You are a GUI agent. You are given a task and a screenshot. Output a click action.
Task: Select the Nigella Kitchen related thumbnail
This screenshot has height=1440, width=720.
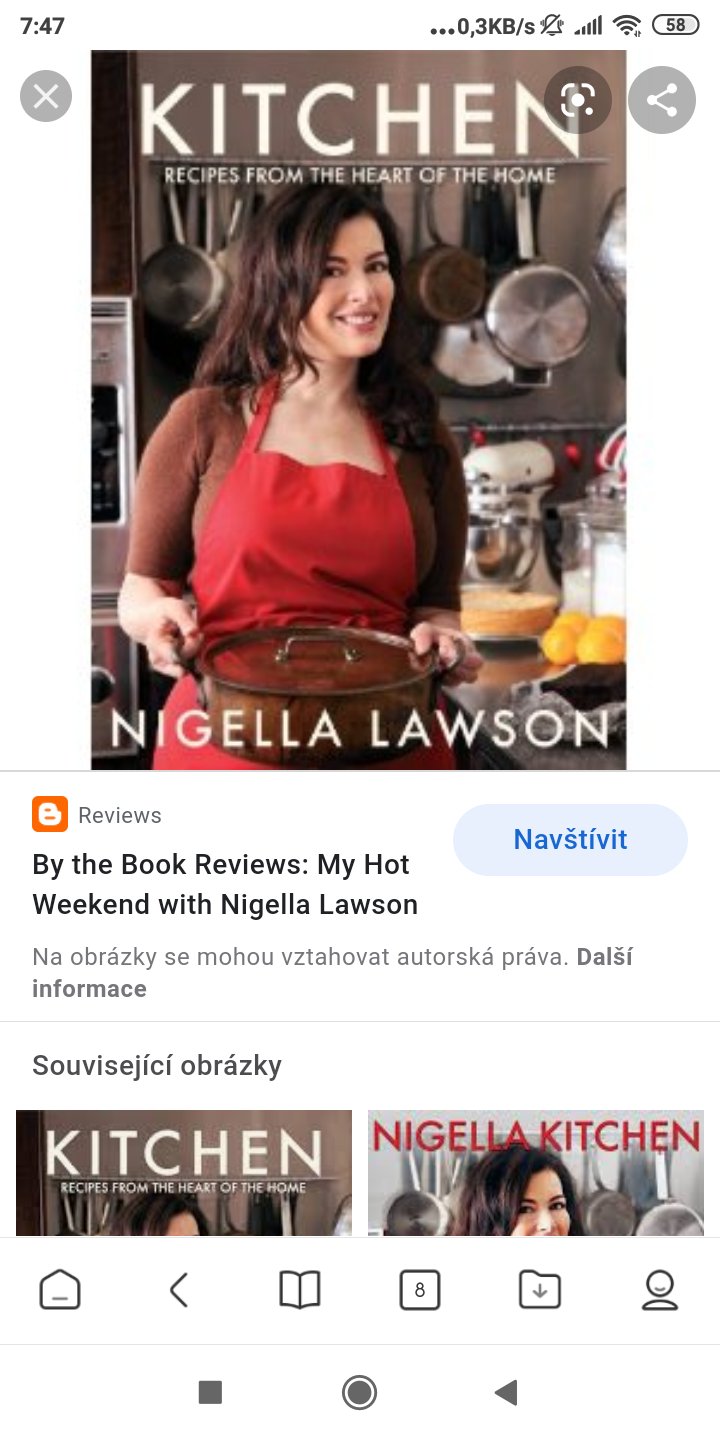[x=536, y=1173]
